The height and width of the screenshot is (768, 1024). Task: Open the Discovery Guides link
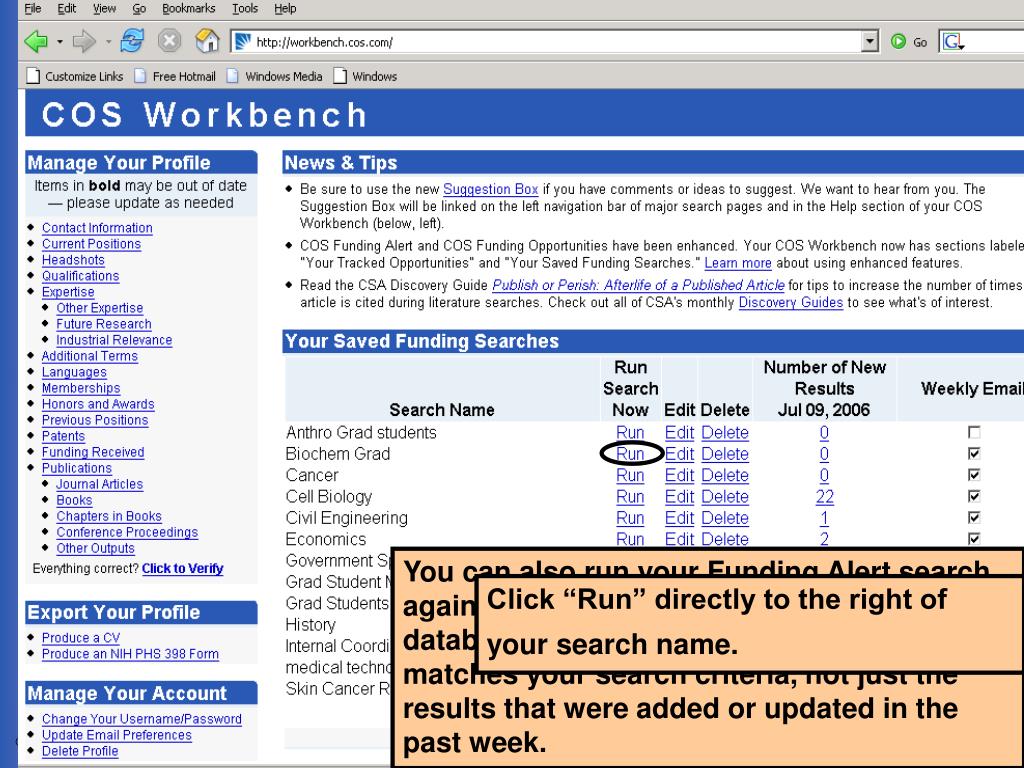791,302
